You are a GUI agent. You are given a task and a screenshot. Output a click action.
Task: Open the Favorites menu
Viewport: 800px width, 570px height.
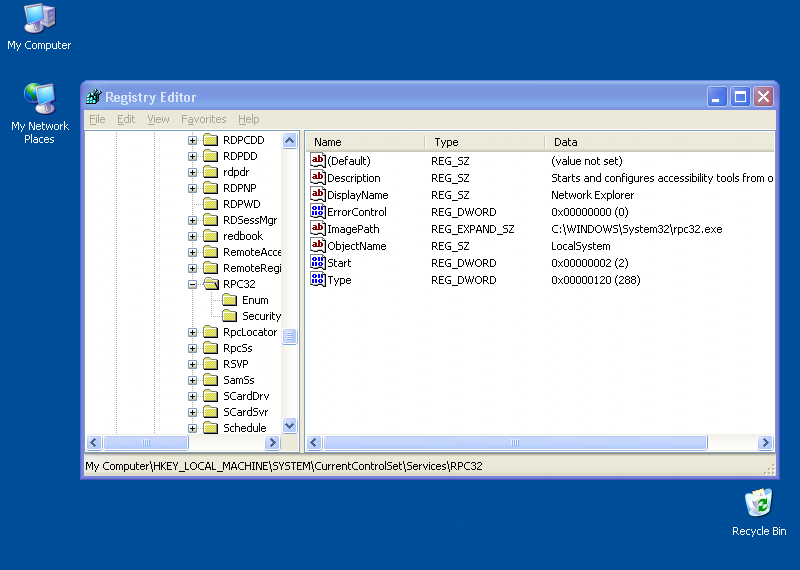coord(204,119)
